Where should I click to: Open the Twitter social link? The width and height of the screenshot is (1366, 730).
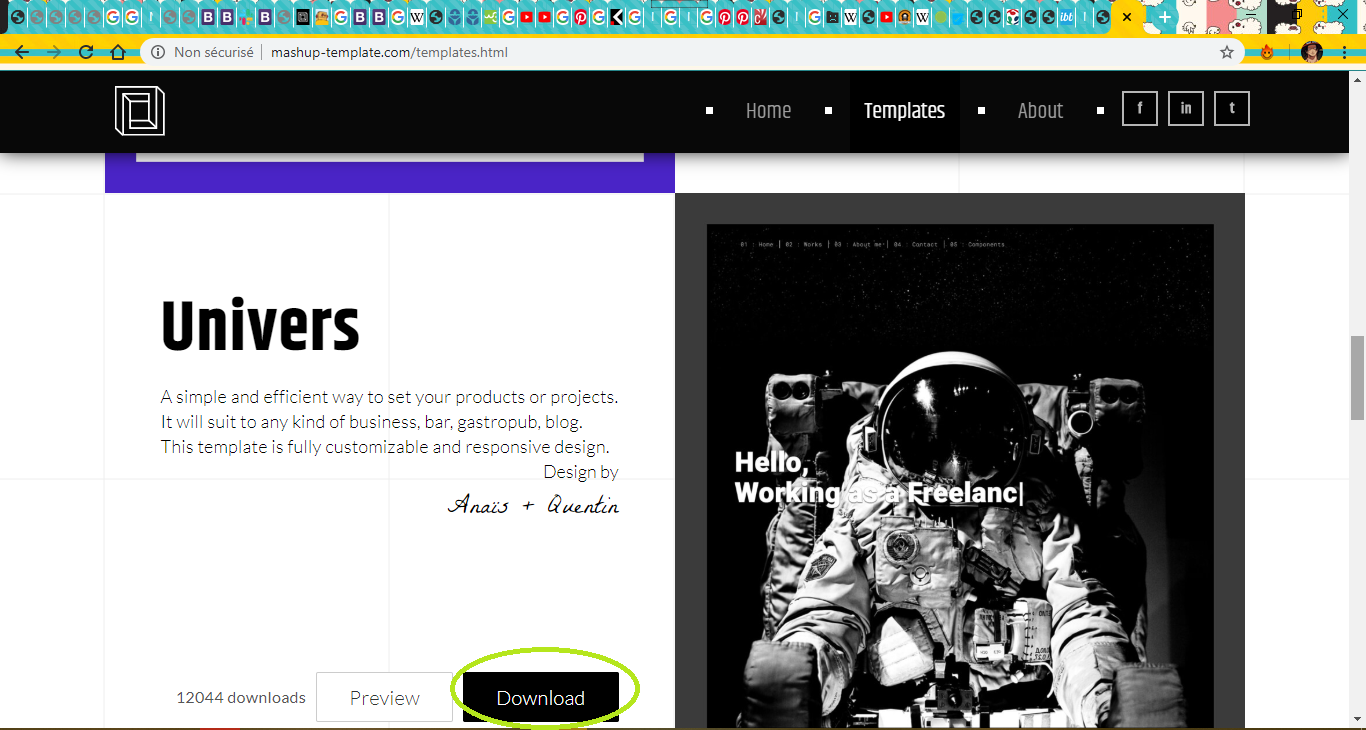pyautogui.click(x=1232, y=109)
